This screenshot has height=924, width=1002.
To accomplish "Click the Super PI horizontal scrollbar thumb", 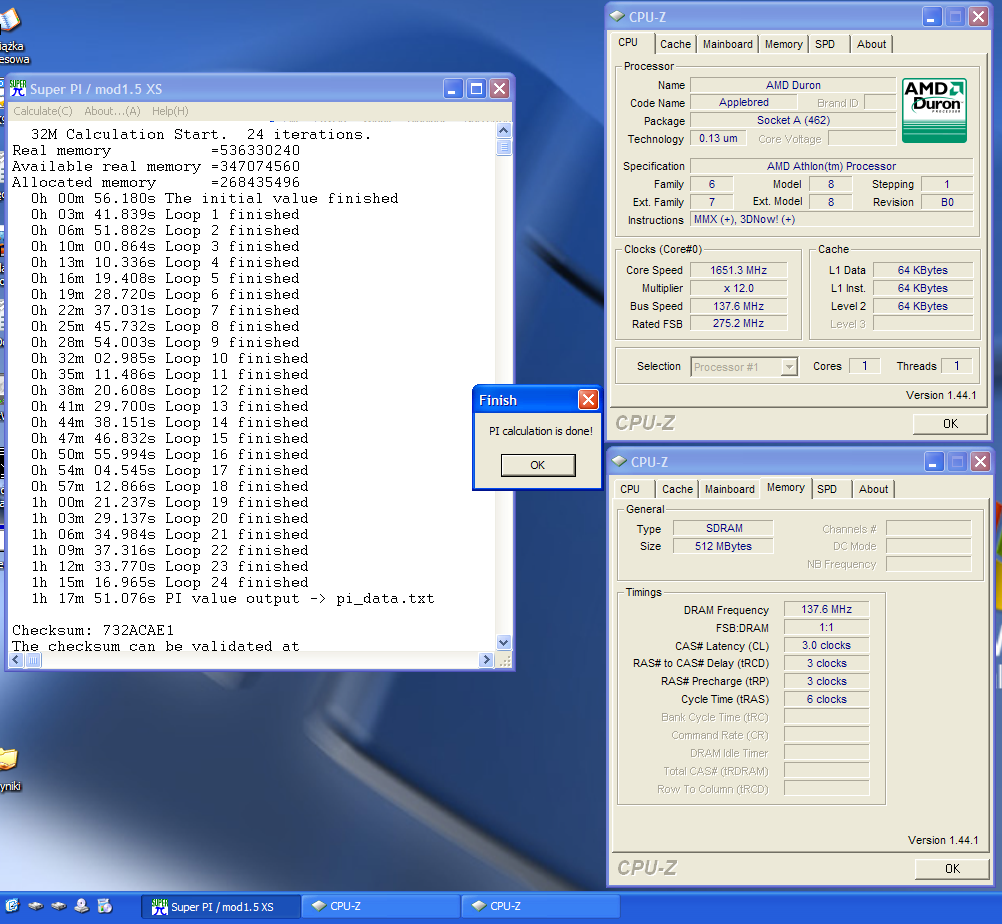I will coord(33,659).
